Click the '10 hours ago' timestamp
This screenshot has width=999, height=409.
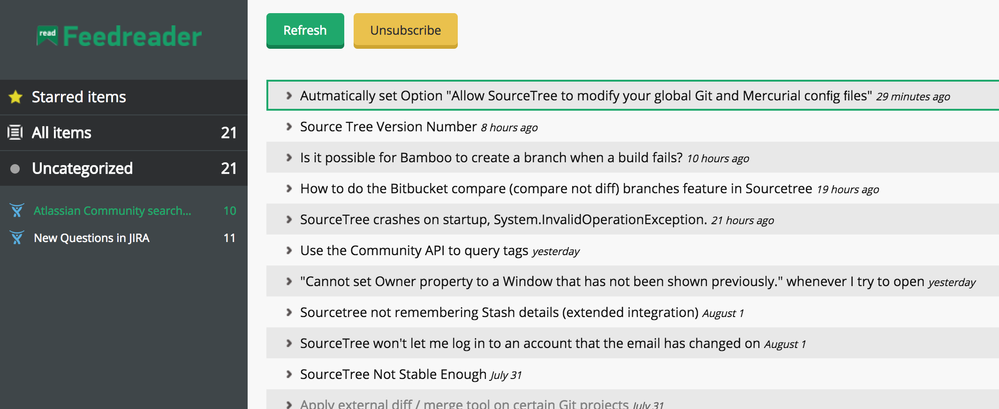pyautogui.click(x=718, y=159)
